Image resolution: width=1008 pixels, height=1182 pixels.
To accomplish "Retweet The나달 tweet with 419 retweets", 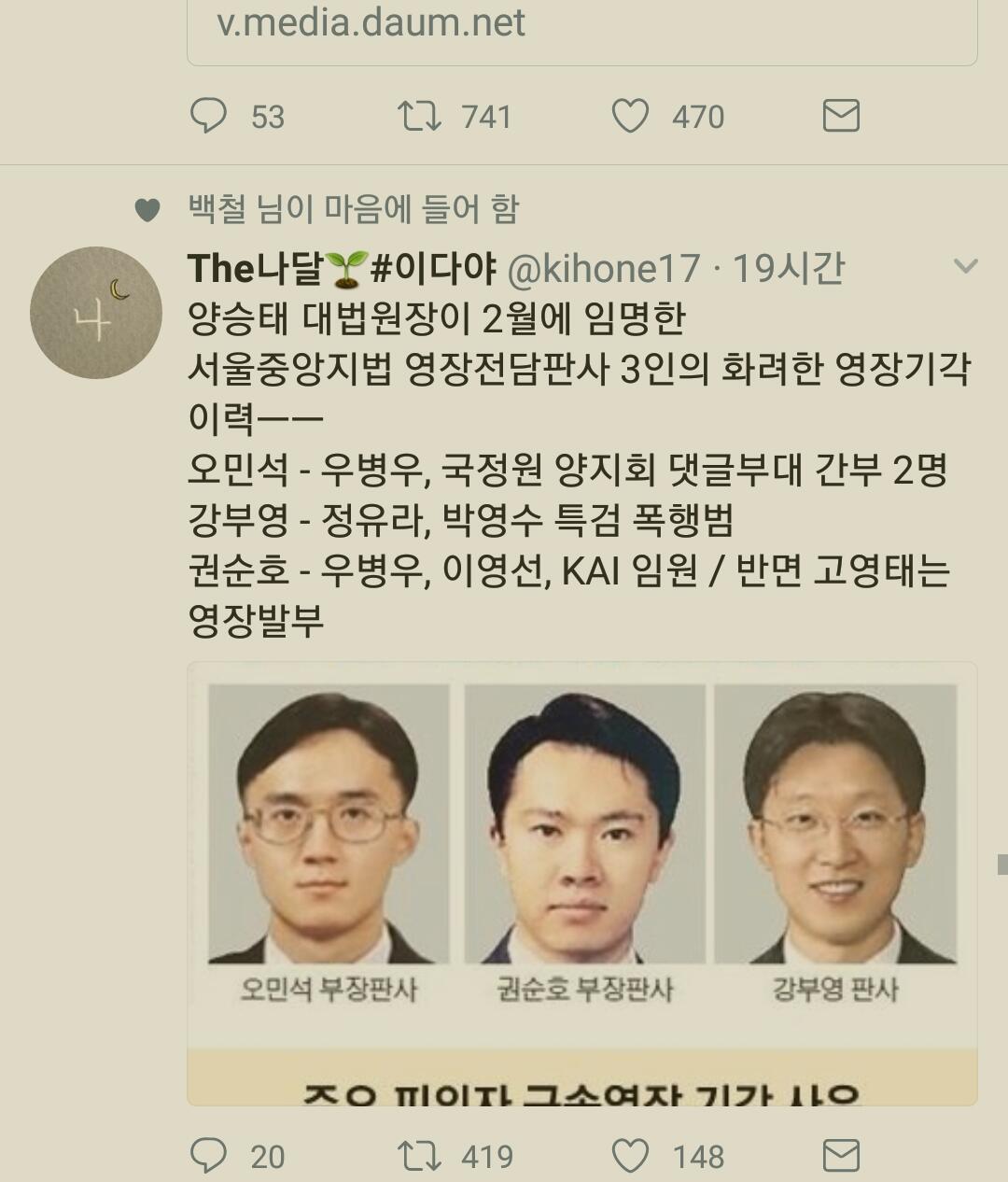I will click(419, 1156).
